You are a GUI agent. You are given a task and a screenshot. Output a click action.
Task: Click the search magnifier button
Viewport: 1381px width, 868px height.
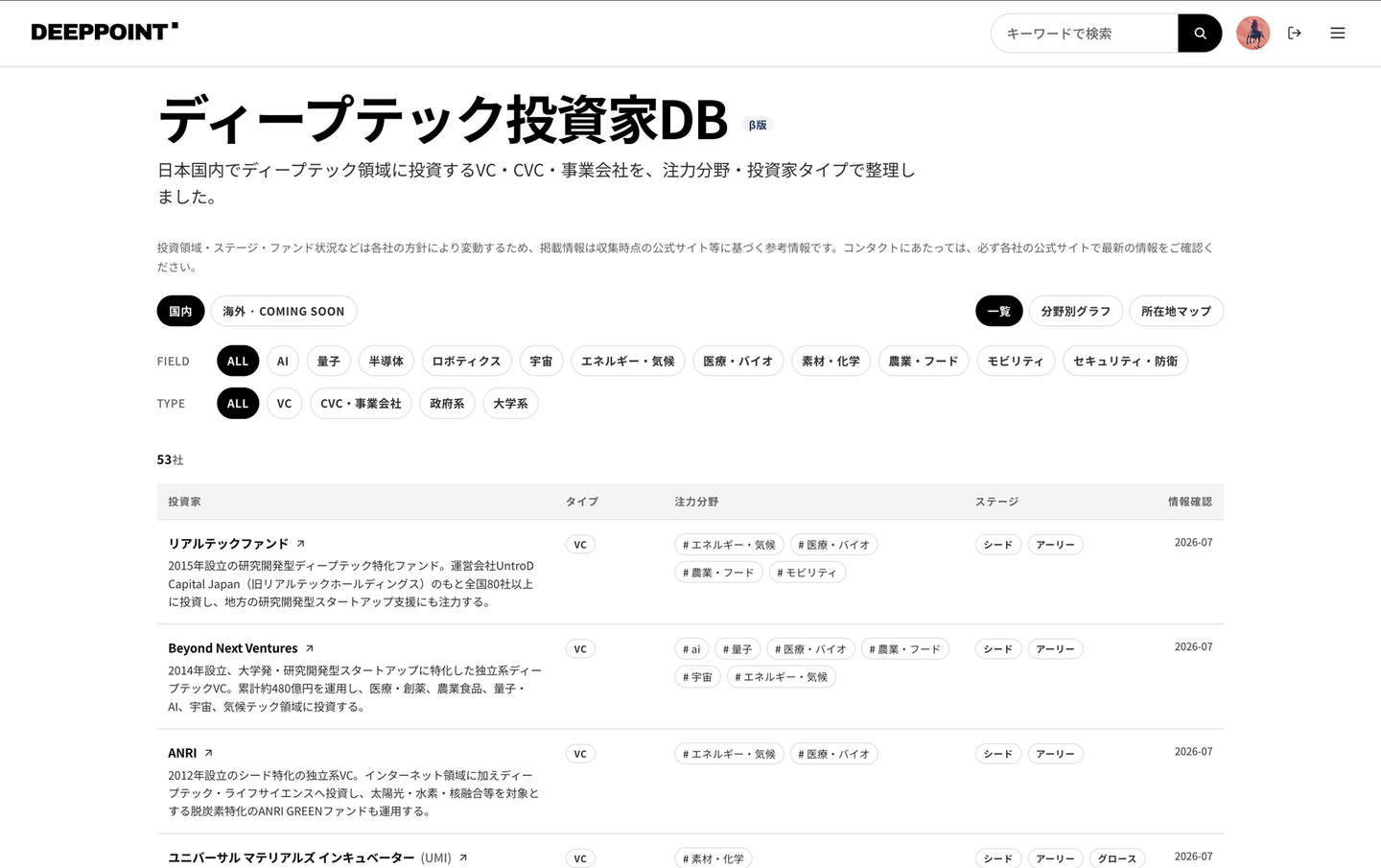click(x=1200, y=34)
